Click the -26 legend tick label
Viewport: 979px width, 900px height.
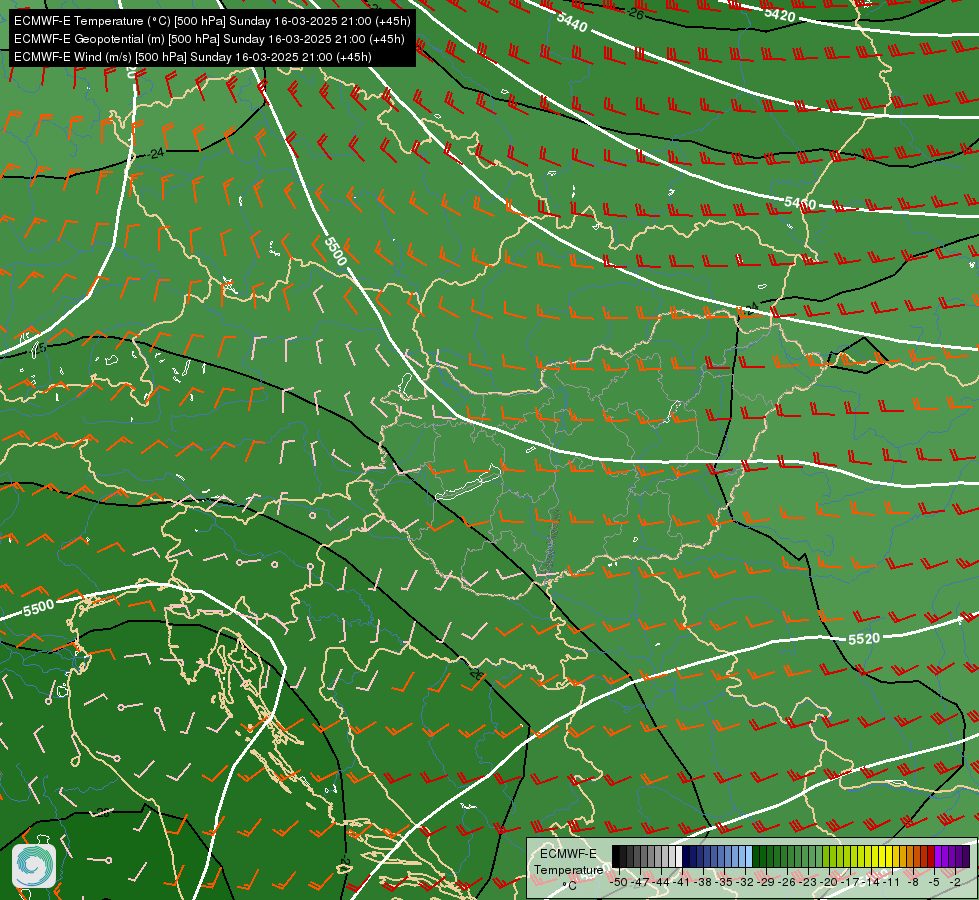point(787,882)
